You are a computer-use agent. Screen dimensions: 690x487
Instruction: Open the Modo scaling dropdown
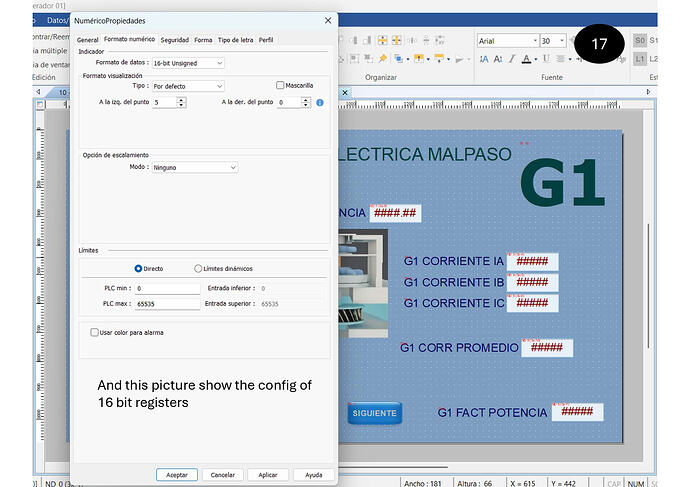195,168
